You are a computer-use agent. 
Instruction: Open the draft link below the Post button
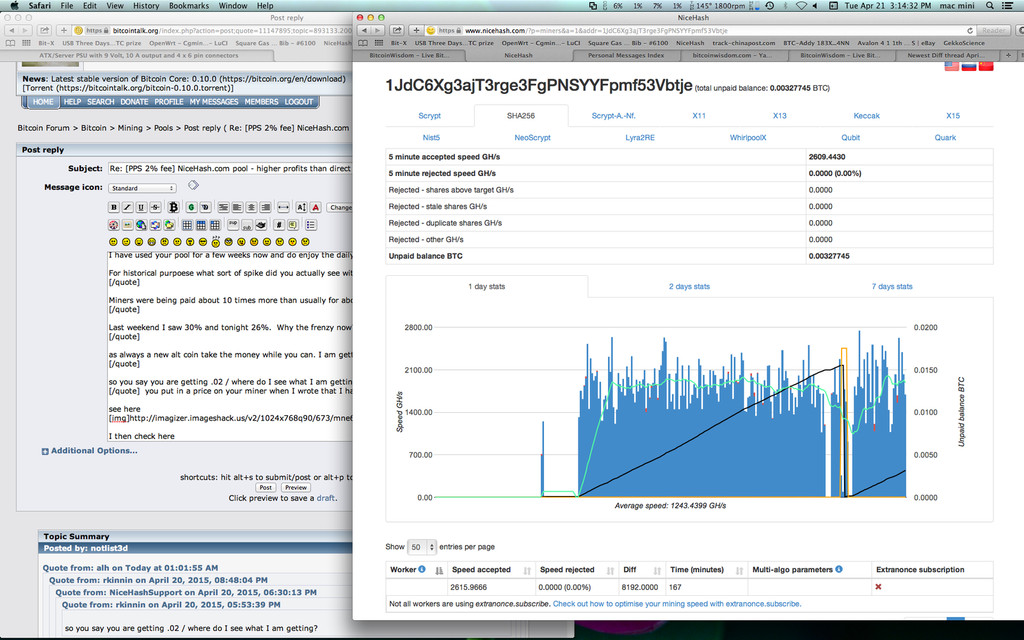[x=325, y=498]
